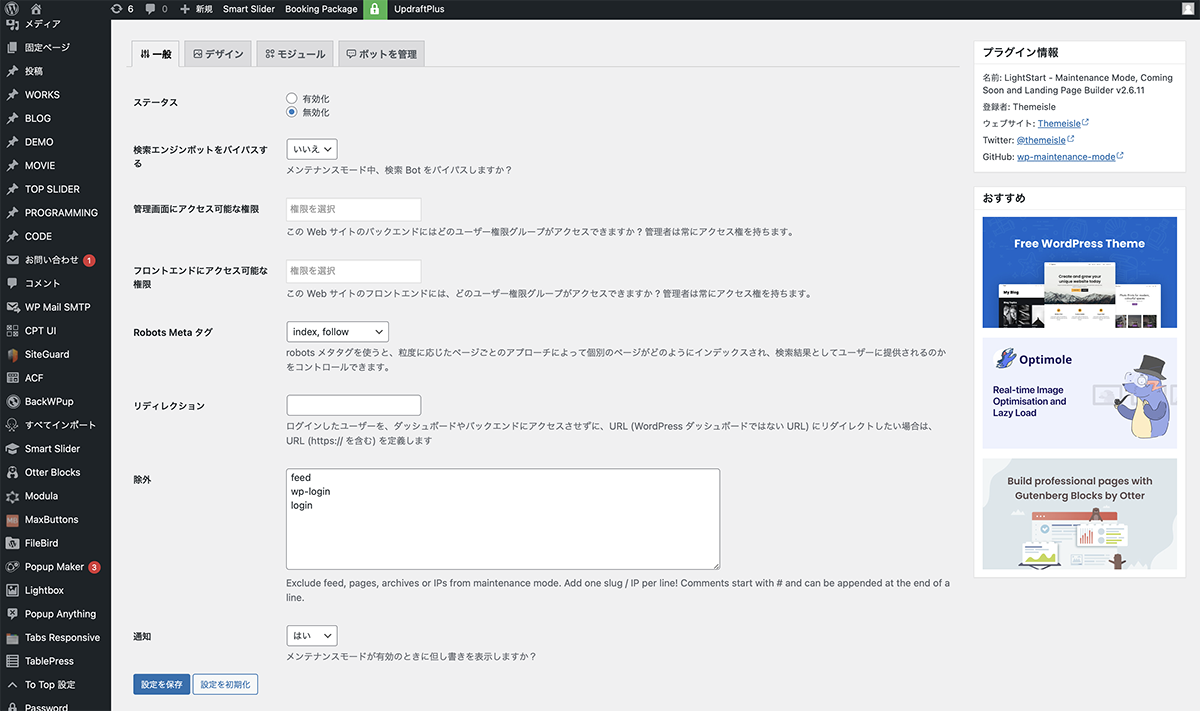Open the SiteGuard shield icon in sidebar
This screenshot has height=711, width=1200.
pyautogui.click(x=13, y=355)
